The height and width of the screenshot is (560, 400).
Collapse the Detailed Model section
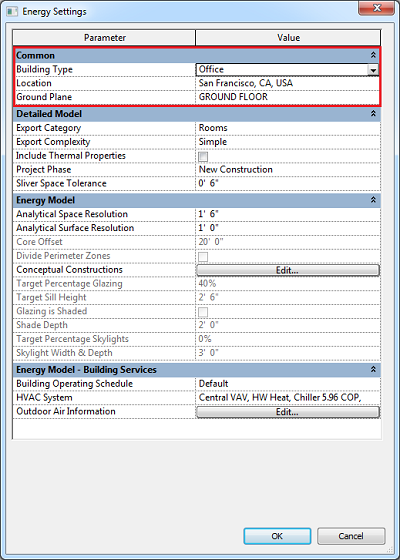(x=373, y=114)
